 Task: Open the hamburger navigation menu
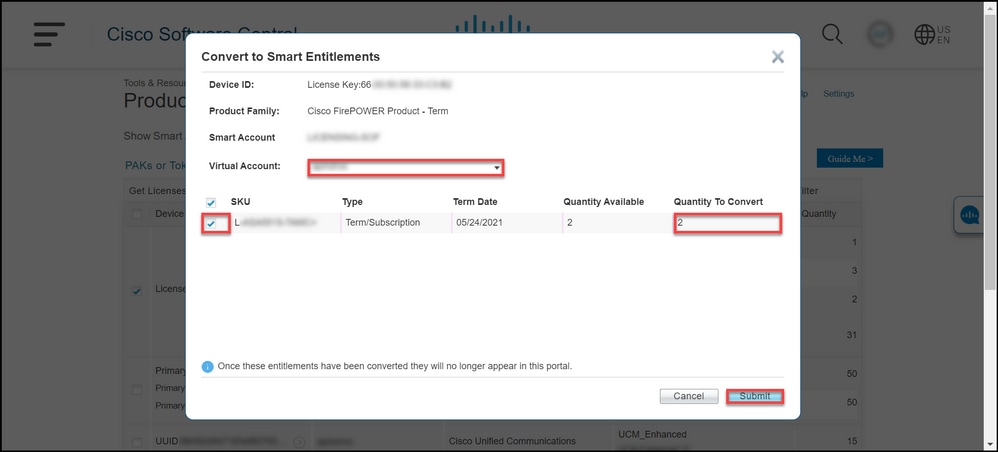pyautogui.click(x=48, y=33)
